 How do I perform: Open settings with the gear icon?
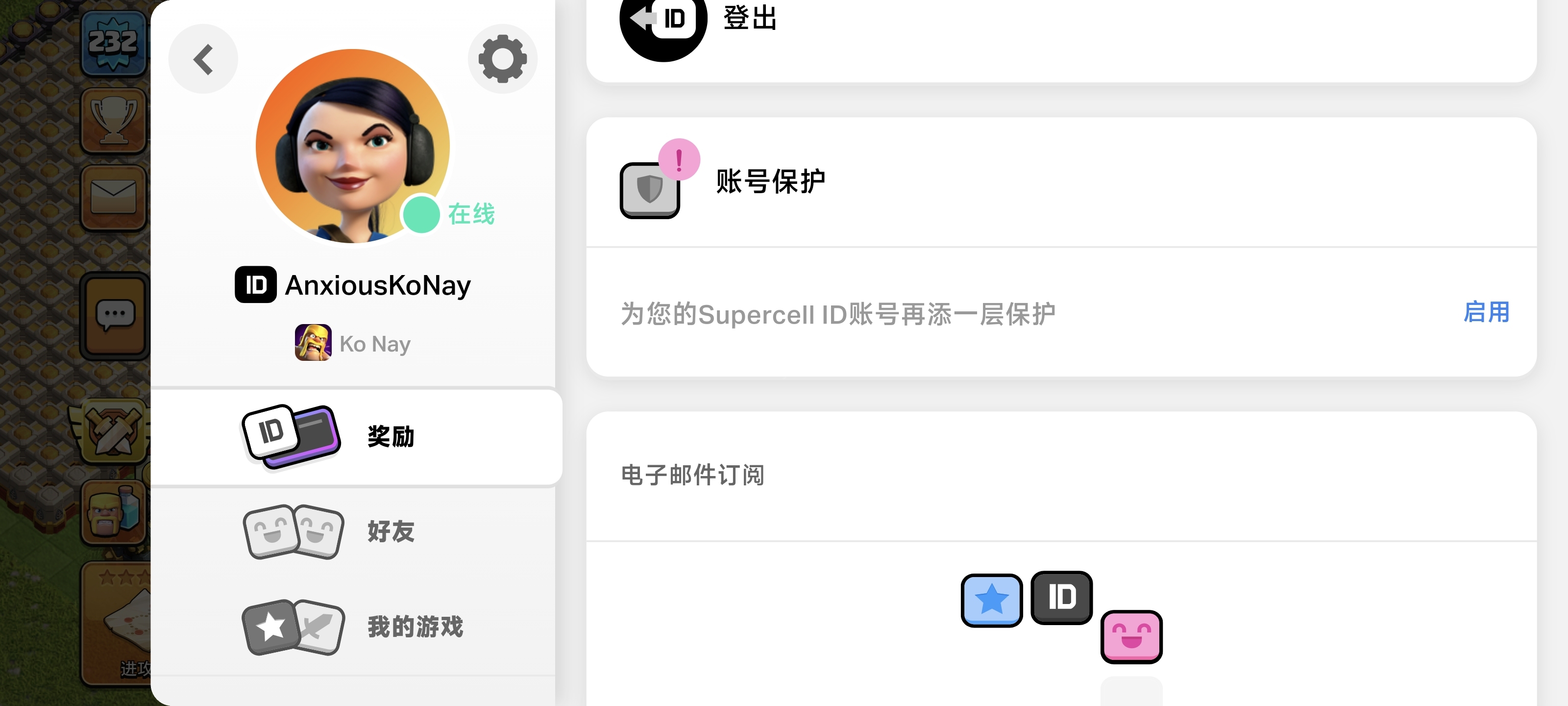(x=502, y=59)
